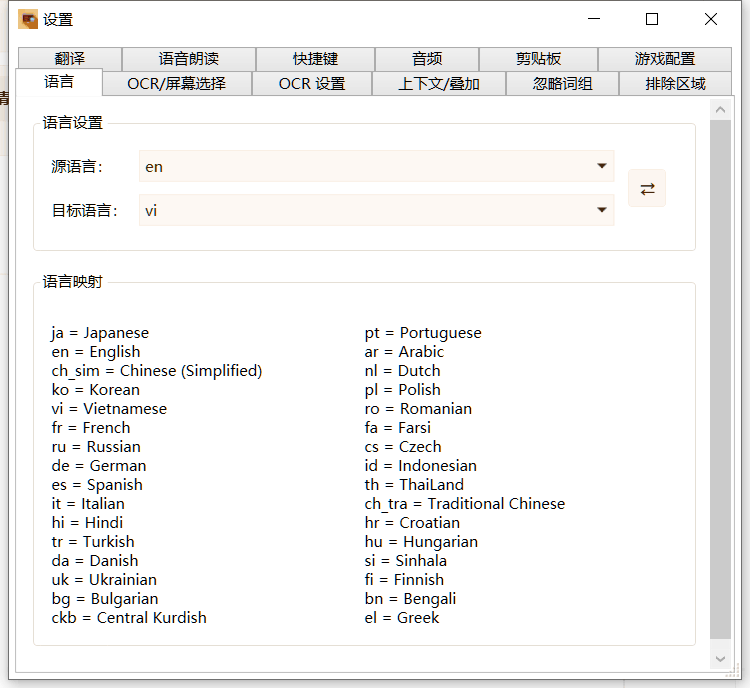Click 'si = Sinhala' mapping text
Screen dimensions: 750x688
click(x=406, y=561)
